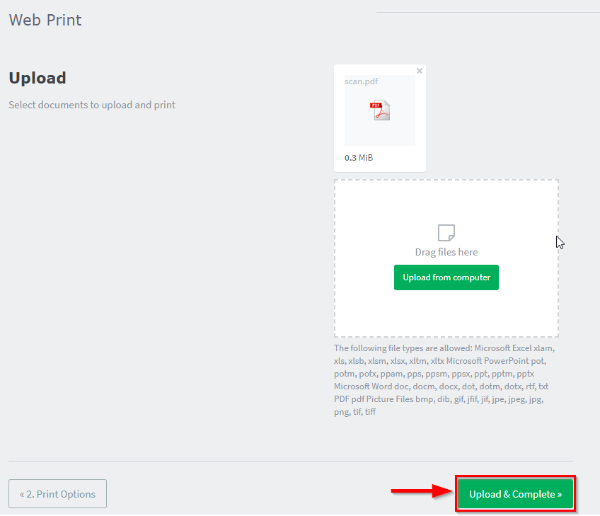Click the red annotation arrow
600x516 pixels.
tap(422, 491)
